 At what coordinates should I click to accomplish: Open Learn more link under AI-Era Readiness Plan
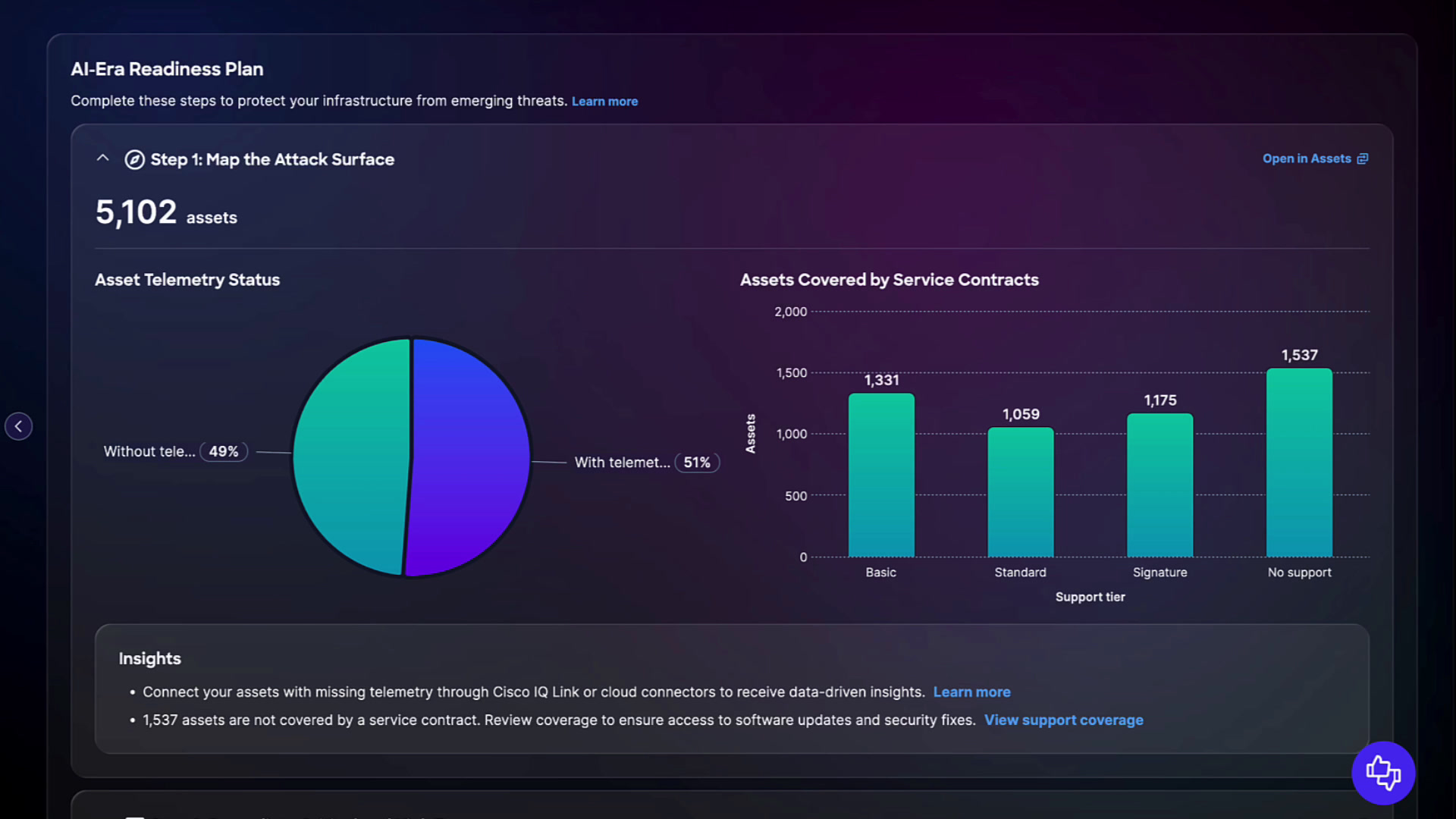604,101
